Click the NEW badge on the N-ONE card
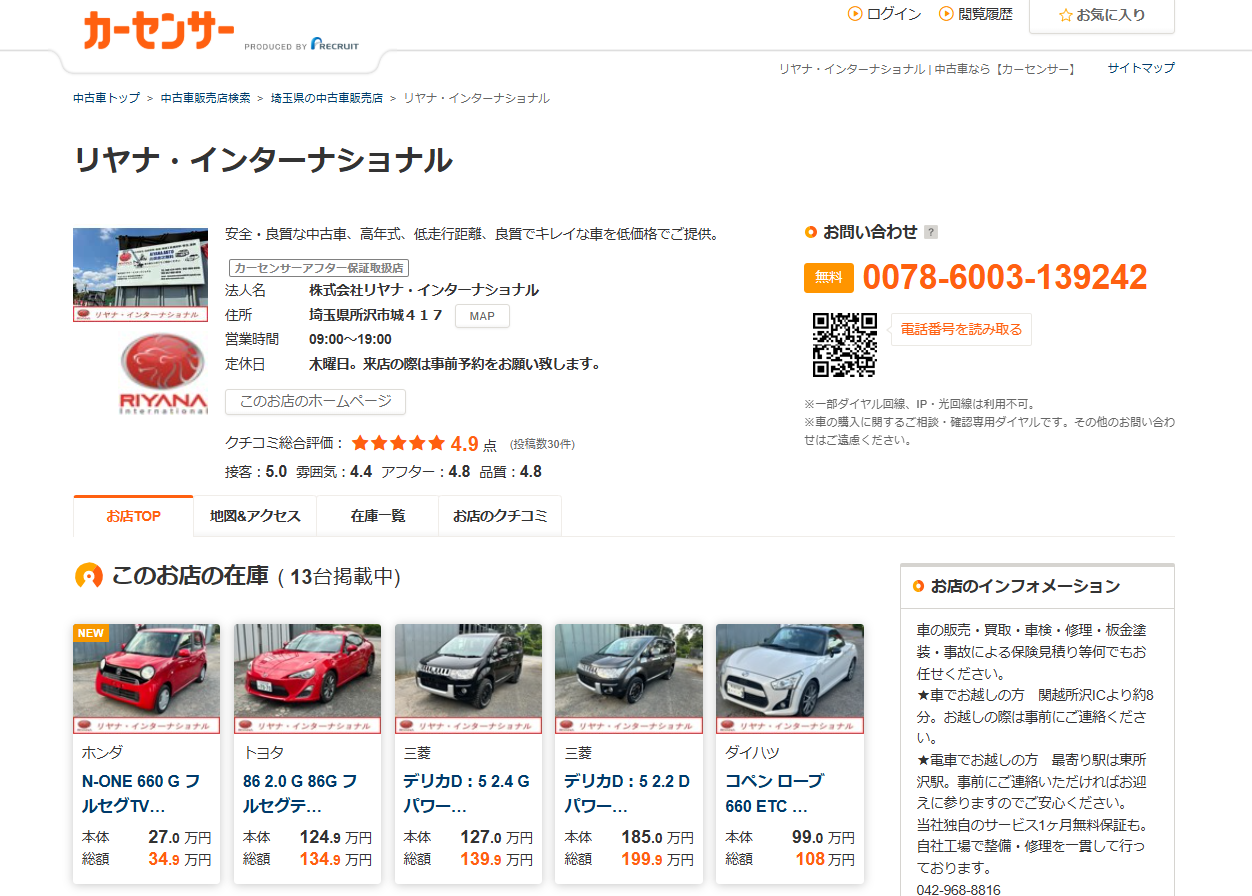Image resolution: width=1252 pixels, height=896 pixels. [x=91, y=633]
